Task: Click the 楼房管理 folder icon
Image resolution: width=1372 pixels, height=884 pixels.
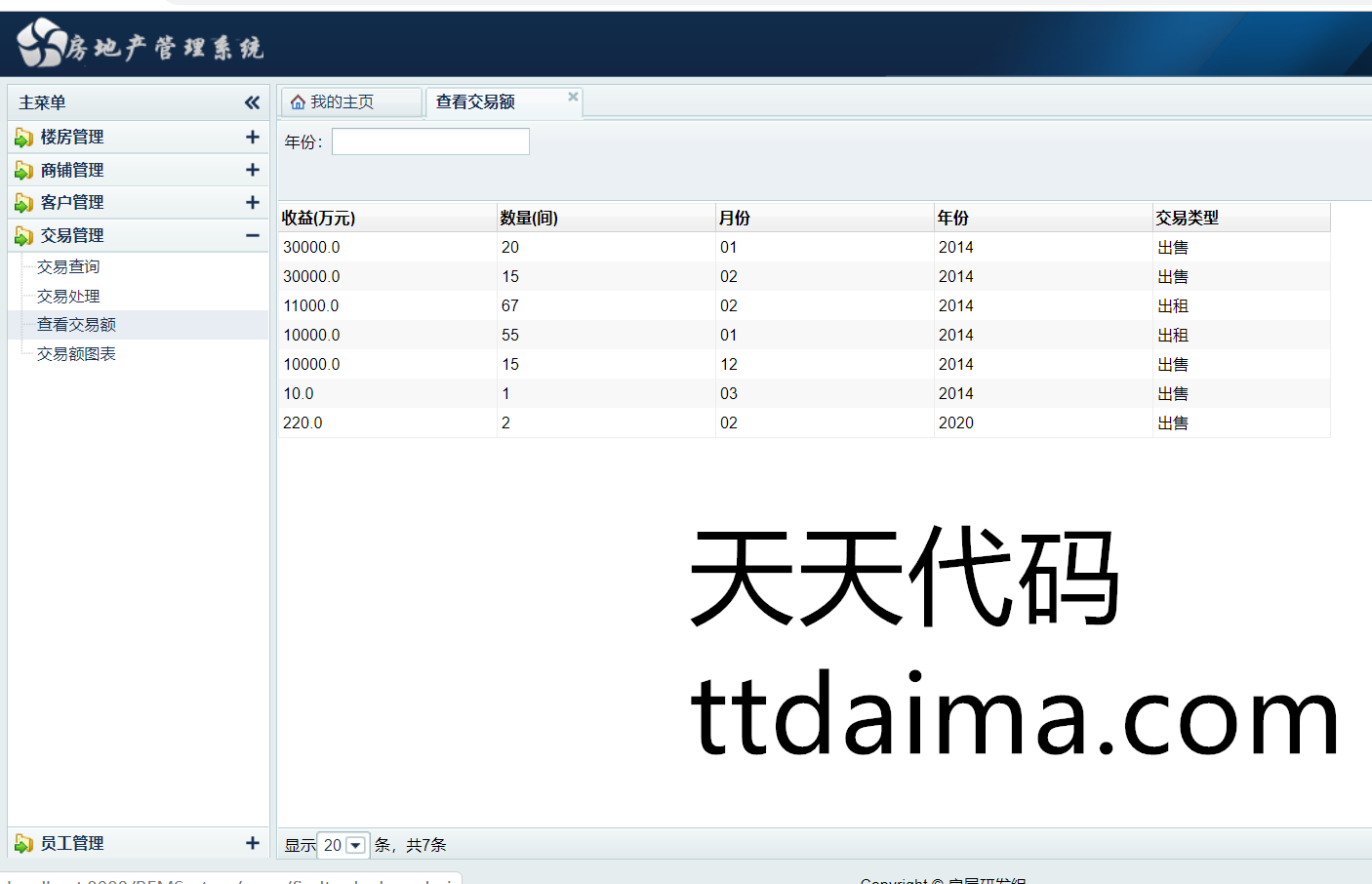Action: 24,138
